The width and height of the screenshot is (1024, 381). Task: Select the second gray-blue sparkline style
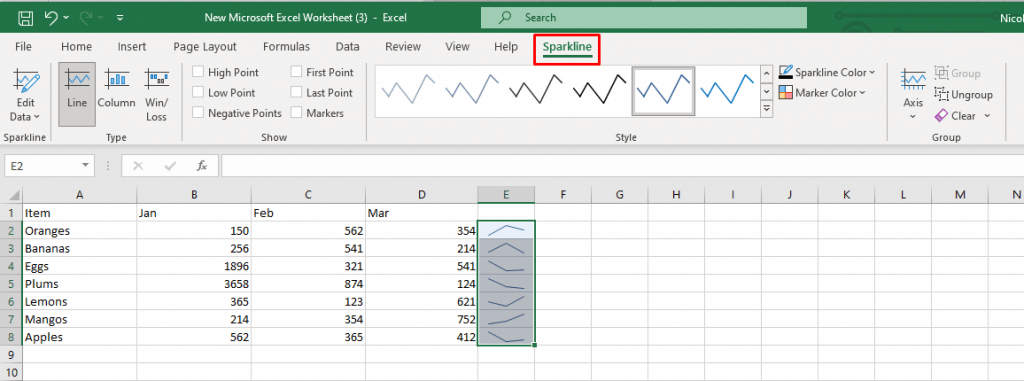[x=472, y=90]
